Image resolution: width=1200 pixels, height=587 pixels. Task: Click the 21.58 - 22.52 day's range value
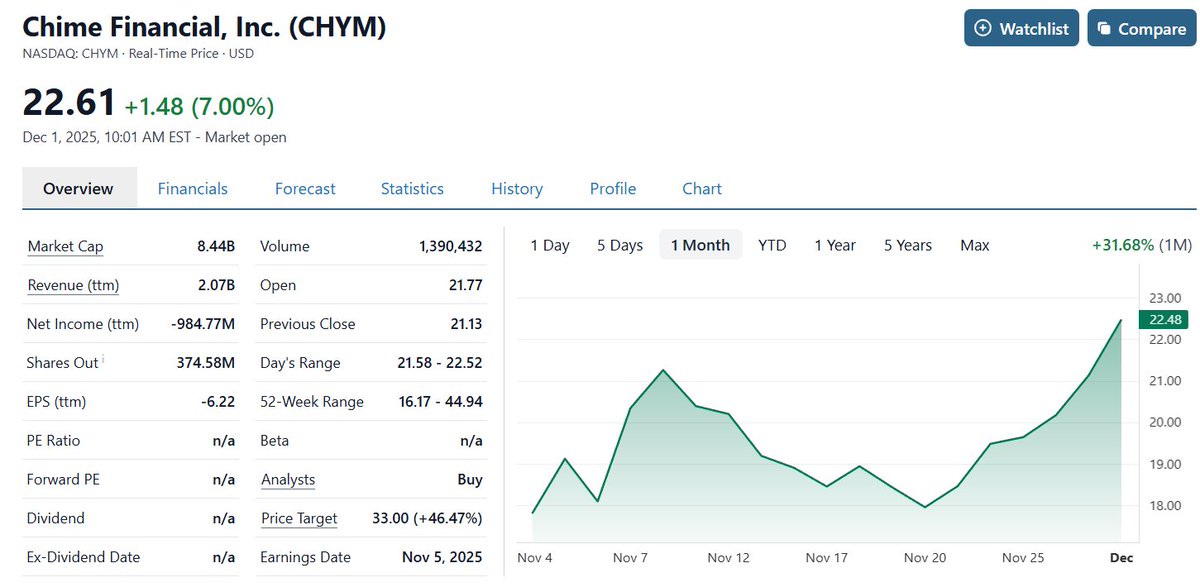(x=440, y=363)
